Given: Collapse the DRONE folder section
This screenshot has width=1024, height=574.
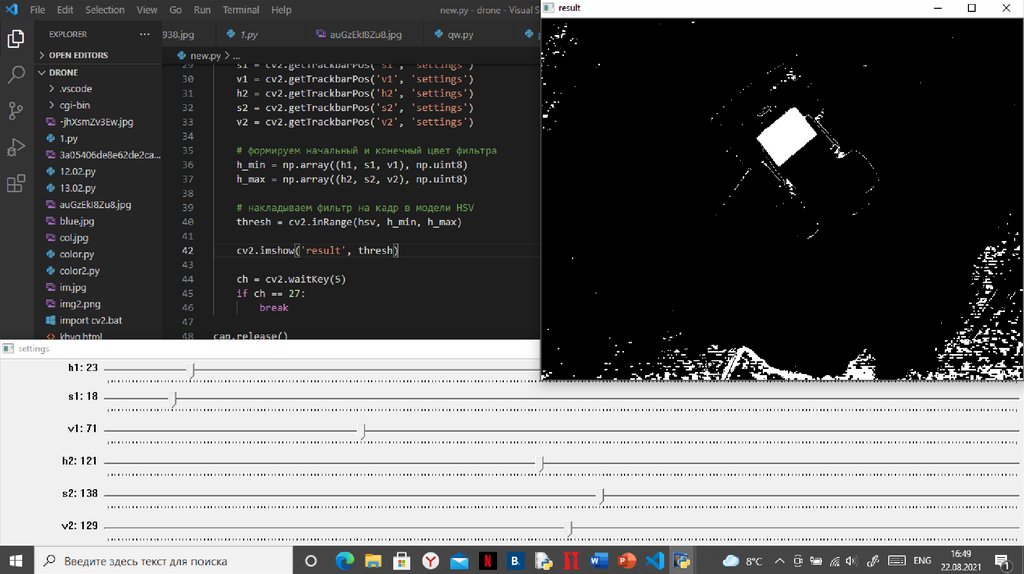Looking at the screenshot, I should click(63, 72).
